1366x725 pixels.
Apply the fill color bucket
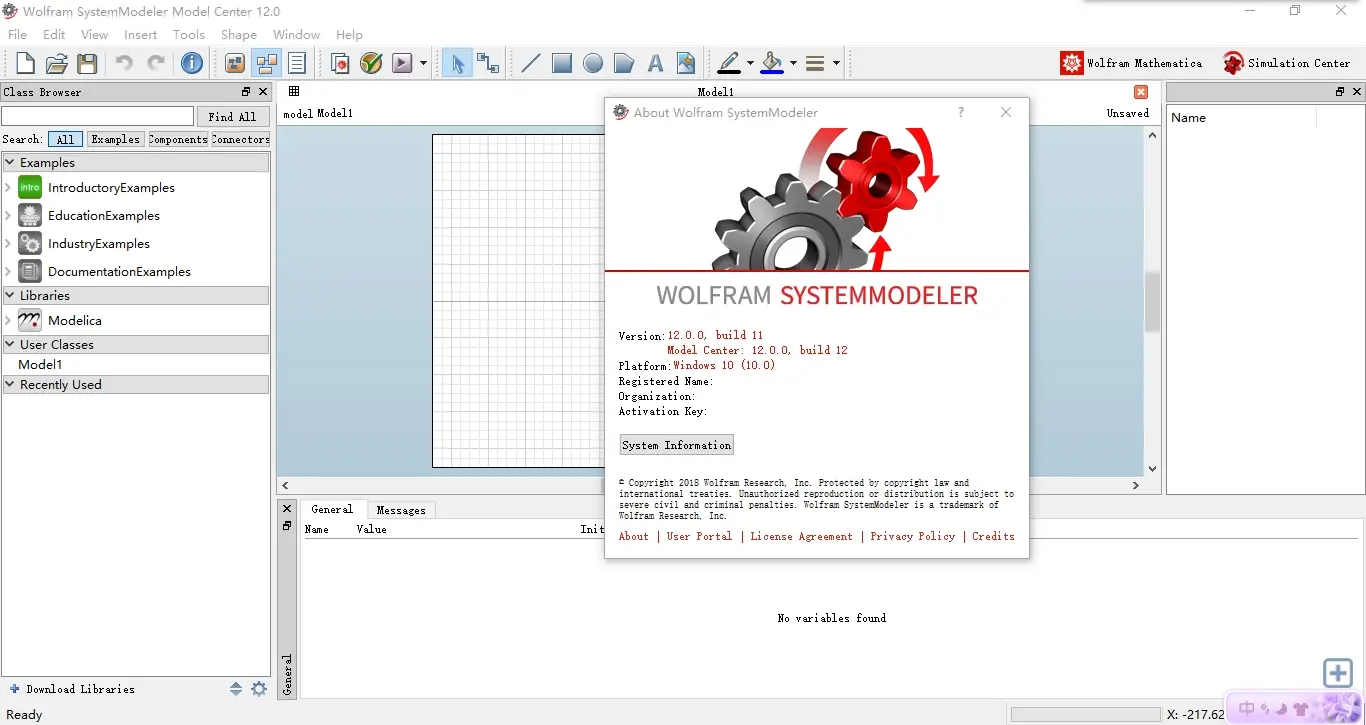(x=772, y=64)
